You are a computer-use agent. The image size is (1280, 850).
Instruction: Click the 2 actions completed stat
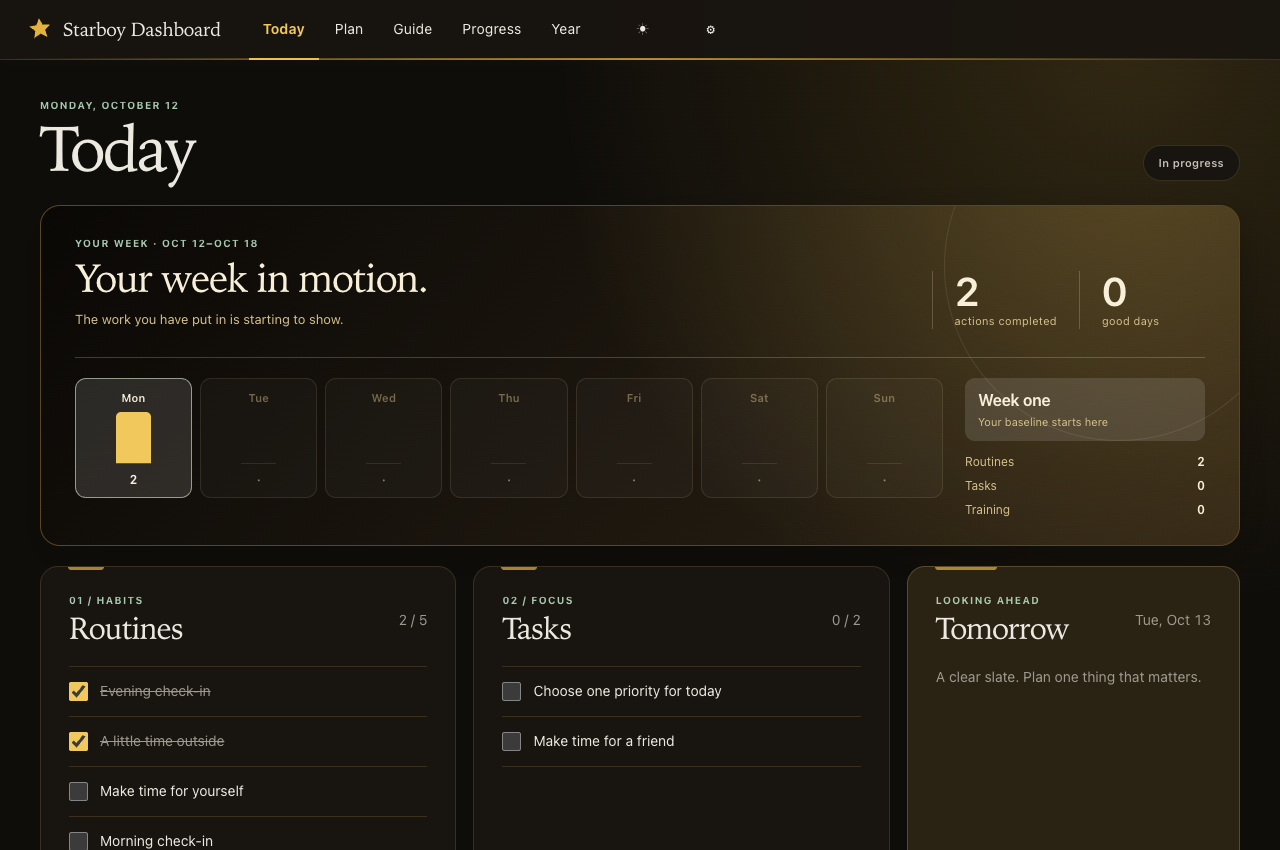[x=1005, y=300]
